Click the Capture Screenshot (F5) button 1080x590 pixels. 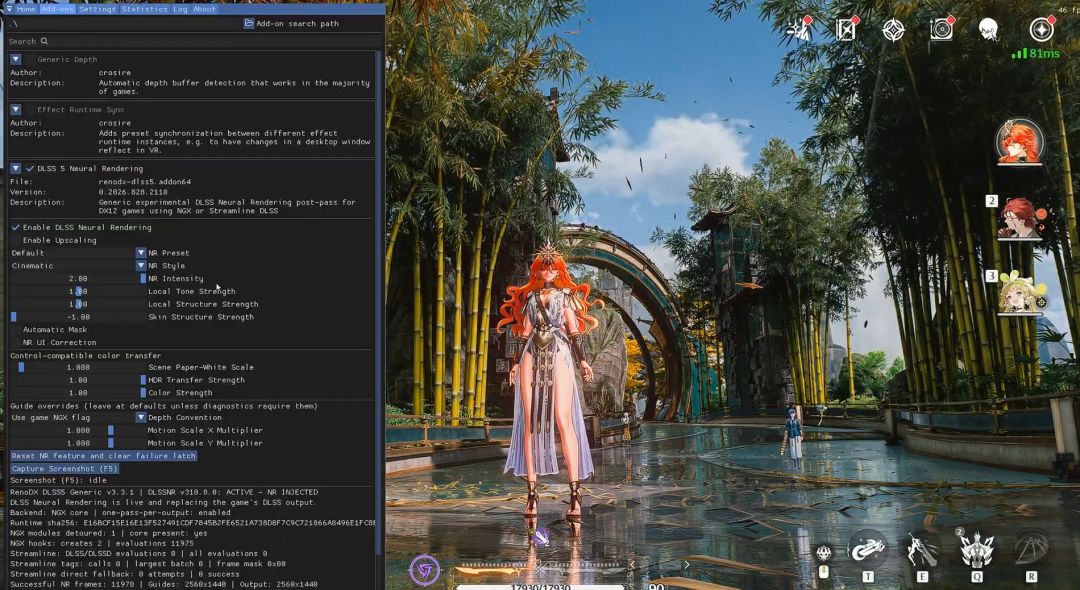65,469
